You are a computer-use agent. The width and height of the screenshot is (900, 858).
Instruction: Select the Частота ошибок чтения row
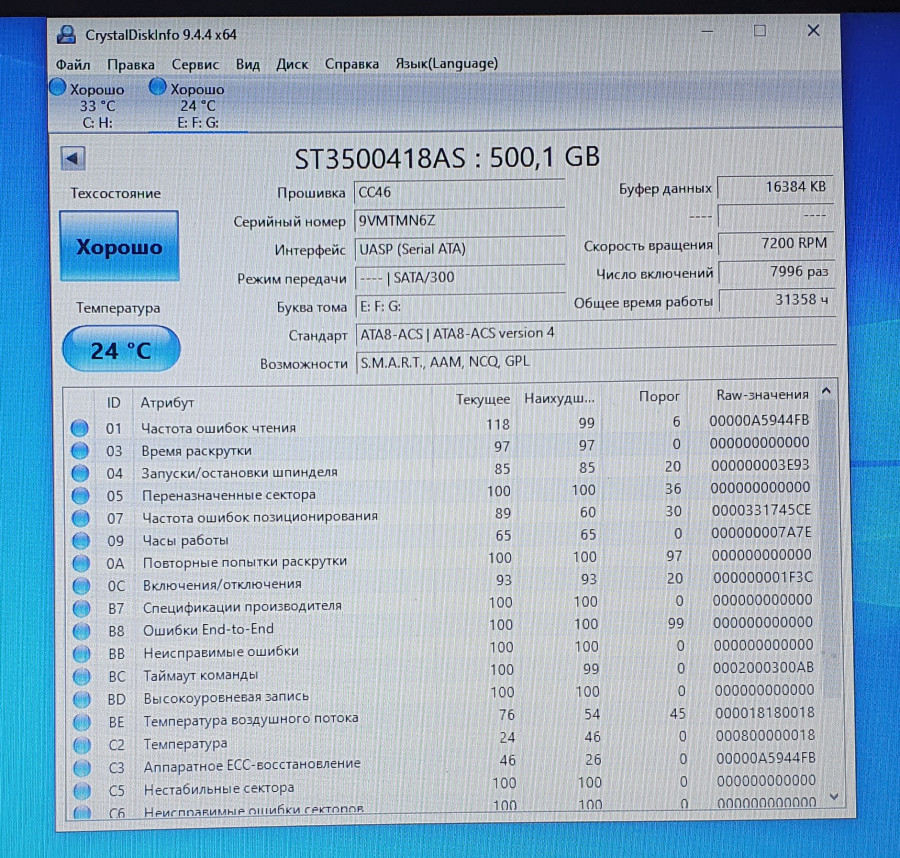442,425
